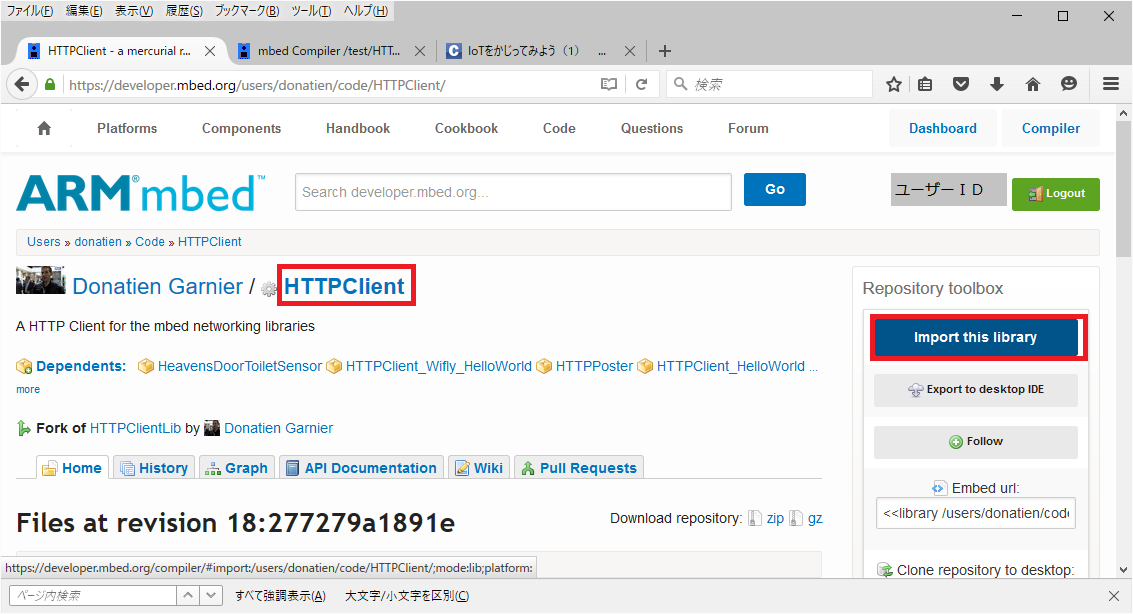Go to Dashboard
The height and width of the screenshot is (614, 1133).
943,129
